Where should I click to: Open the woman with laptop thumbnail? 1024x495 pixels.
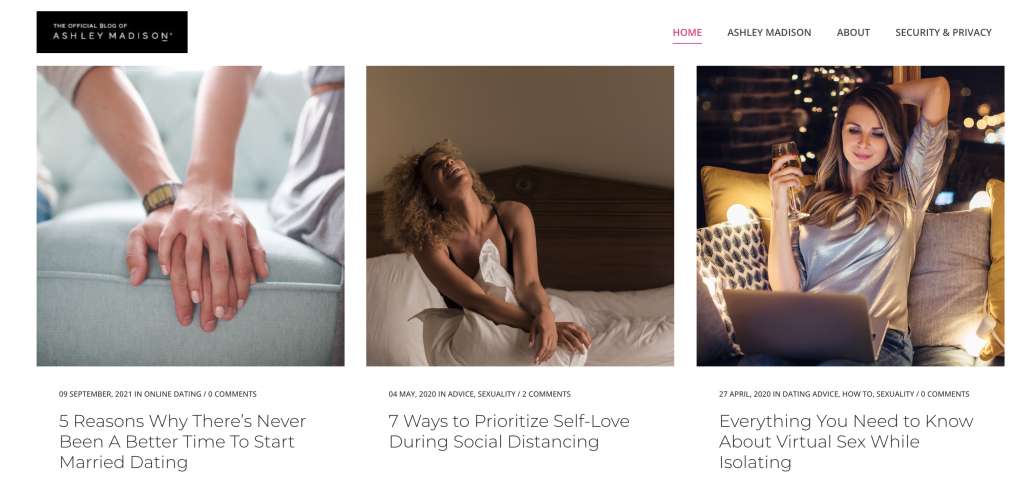pos(850,216)
